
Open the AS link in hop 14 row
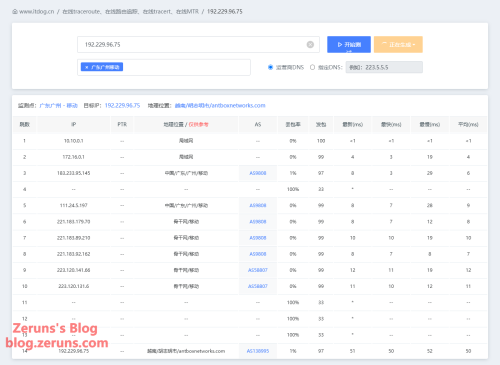[258, 351]
